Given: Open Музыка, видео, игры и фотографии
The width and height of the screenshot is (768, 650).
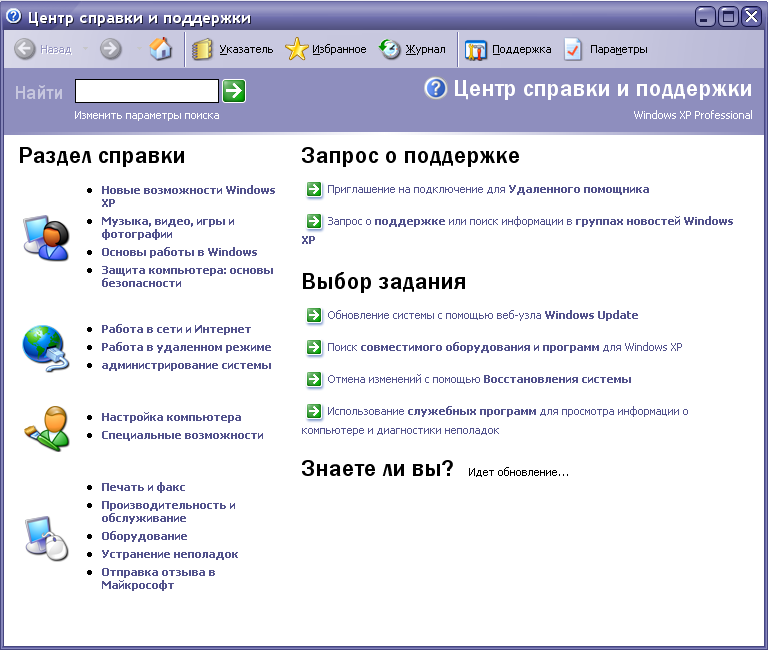Looking at the screenshot, I should click(168, 227).
